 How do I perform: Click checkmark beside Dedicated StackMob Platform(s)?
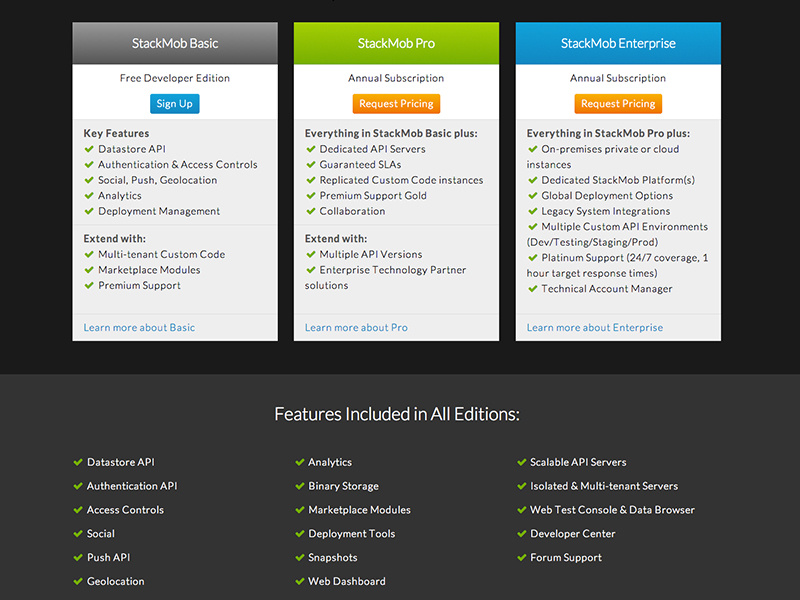coord(533,180)
